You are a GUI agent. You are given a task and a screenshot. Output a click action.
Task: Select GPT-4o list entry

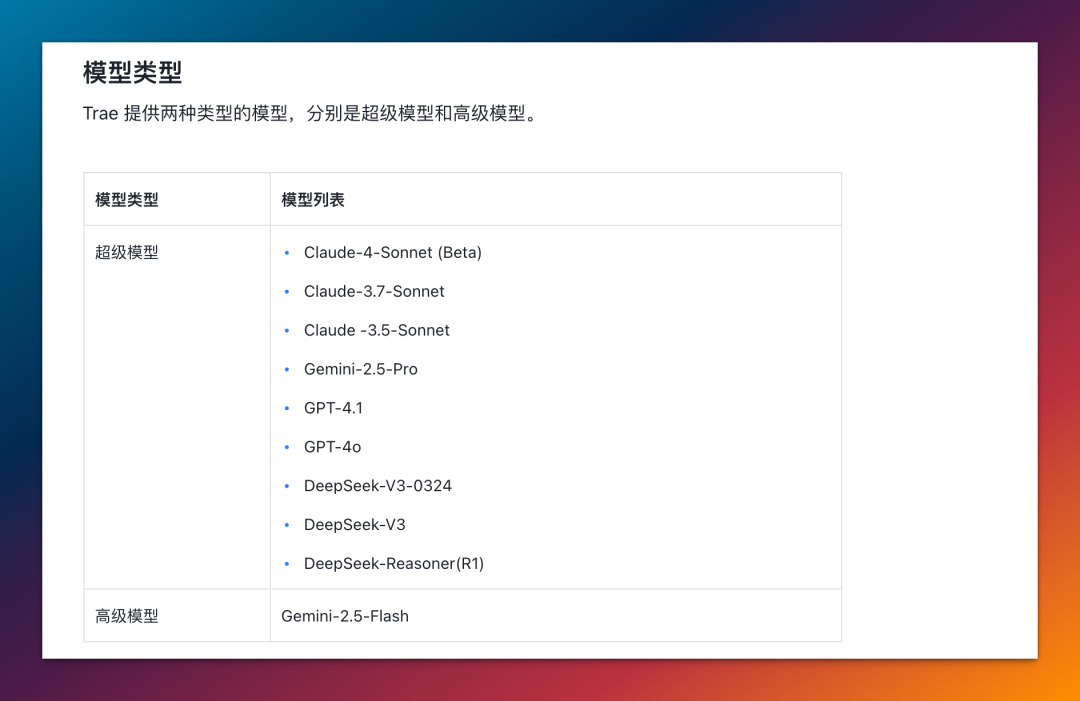[333, 447]
